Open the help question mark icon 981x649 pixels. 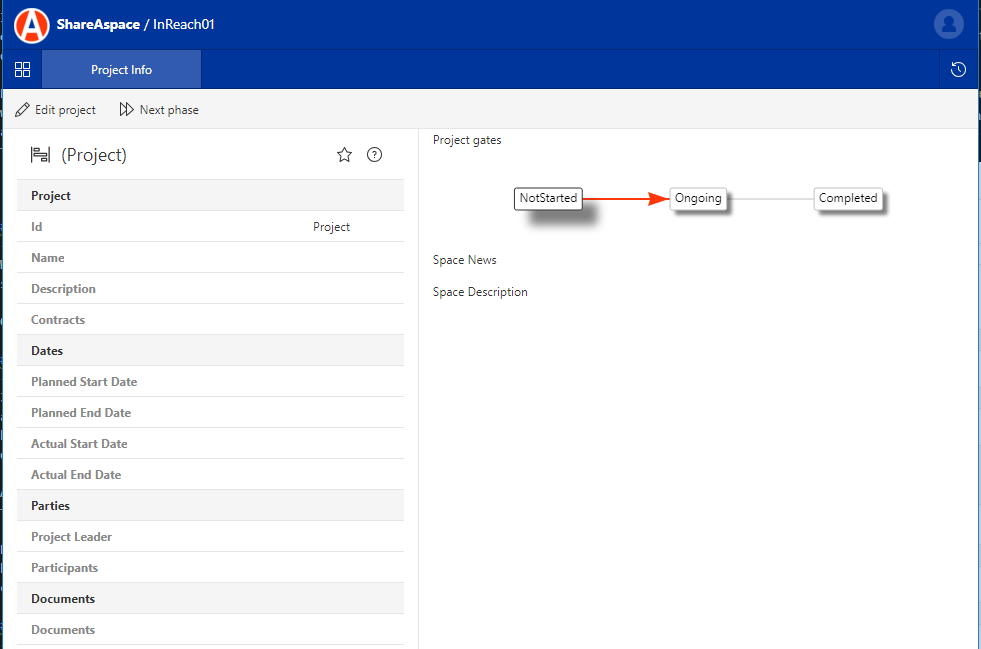click(374, 155)
